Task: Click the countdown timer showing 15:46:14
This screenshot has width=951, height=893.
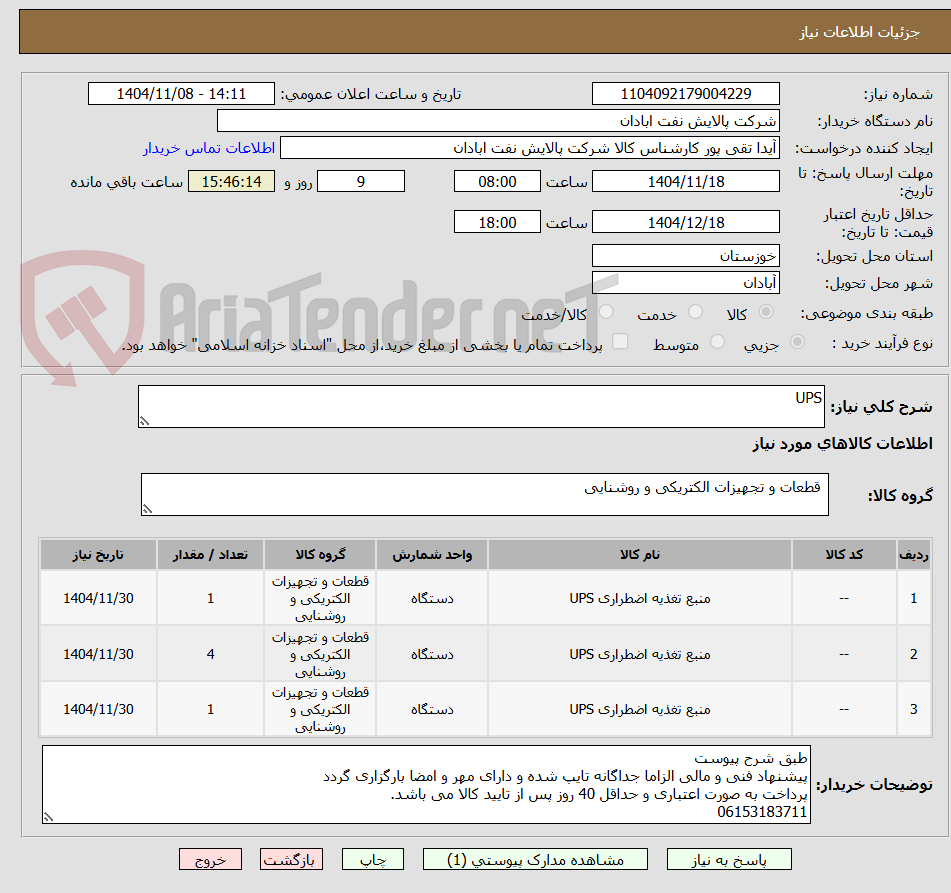Action: point(231,183)
